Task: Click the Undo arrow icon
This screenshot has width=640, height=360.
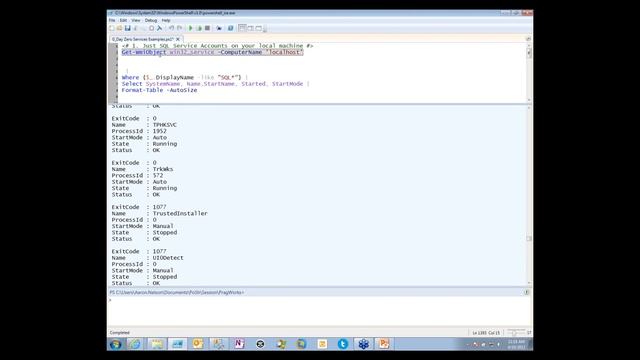Action: pyautogui.click(x=171, y=28)
